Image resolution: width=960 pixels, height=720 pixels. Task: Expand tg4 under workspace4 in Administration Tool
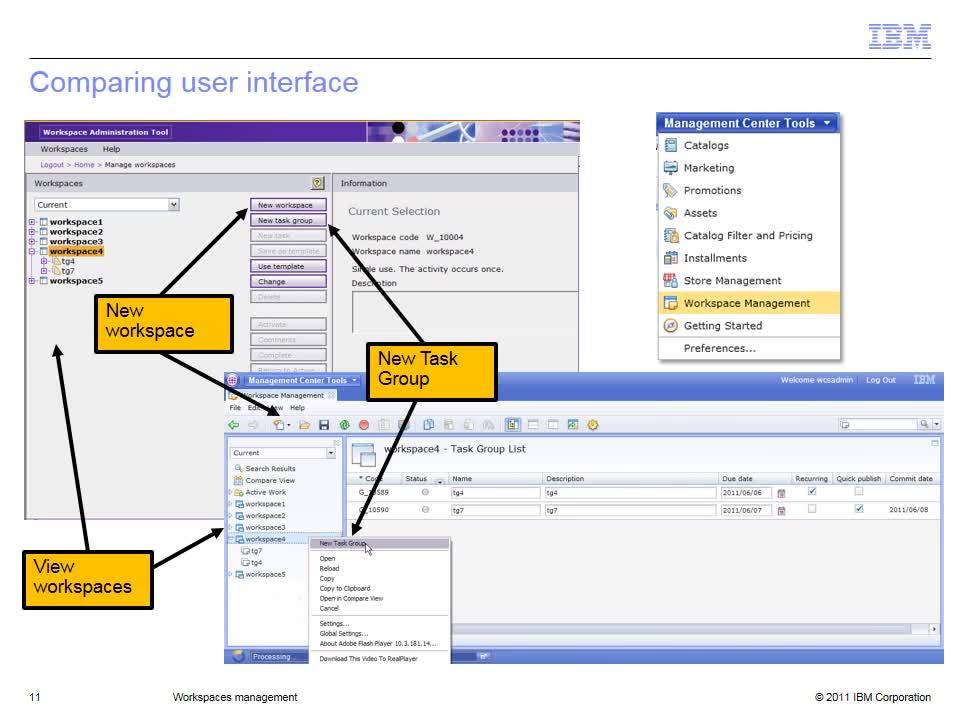pos(44,261)
